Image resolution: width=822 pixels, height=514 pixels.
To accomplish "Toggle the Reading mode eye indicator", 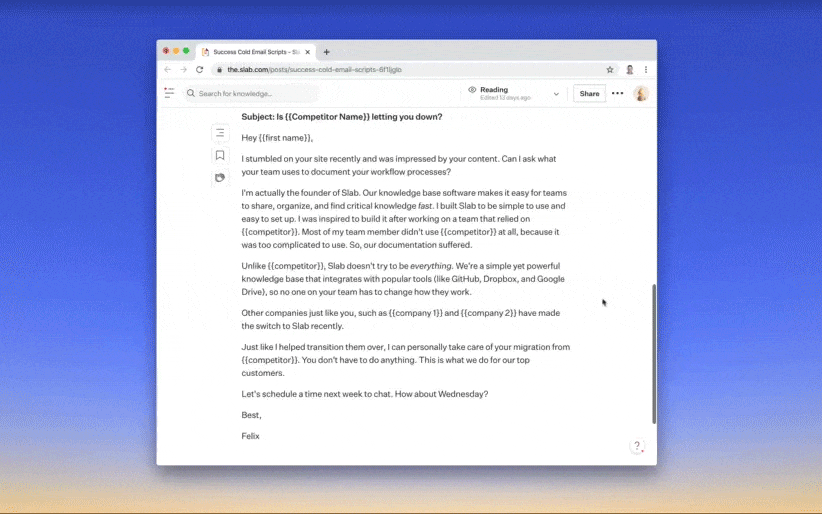I will click(x=472, y=90).
